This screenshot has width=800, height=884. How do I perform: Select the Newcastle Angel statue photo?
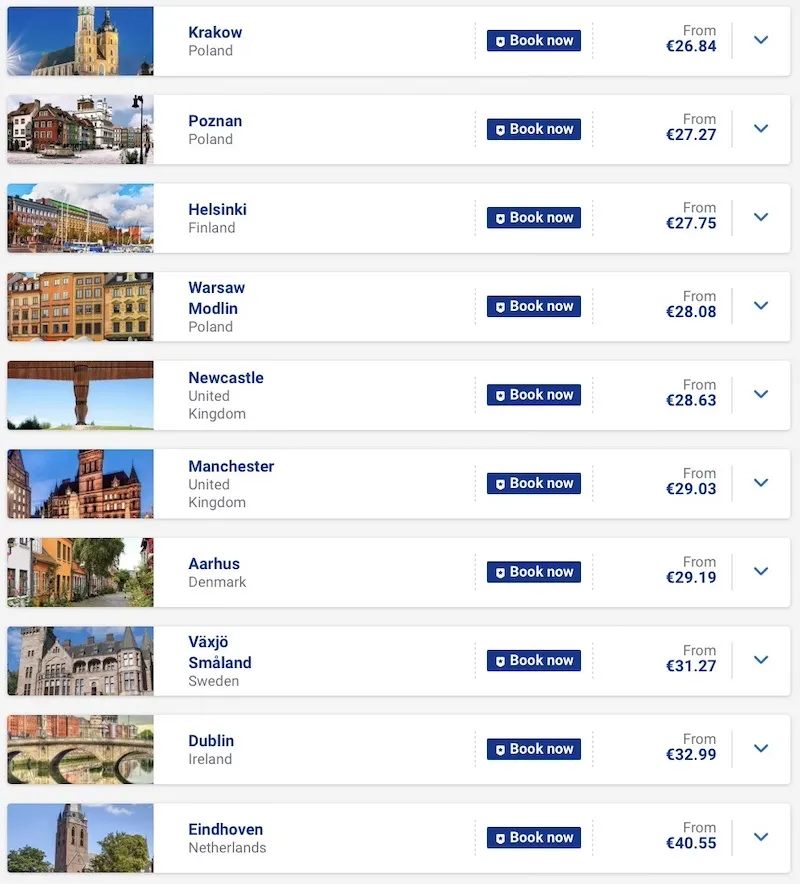(x=80, y=395)
